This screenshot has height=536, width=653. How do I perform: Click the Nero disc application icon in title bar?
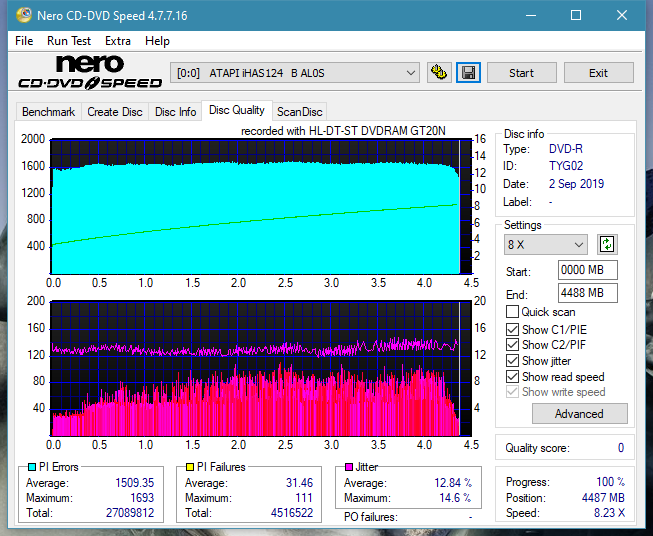pos(24,15)
